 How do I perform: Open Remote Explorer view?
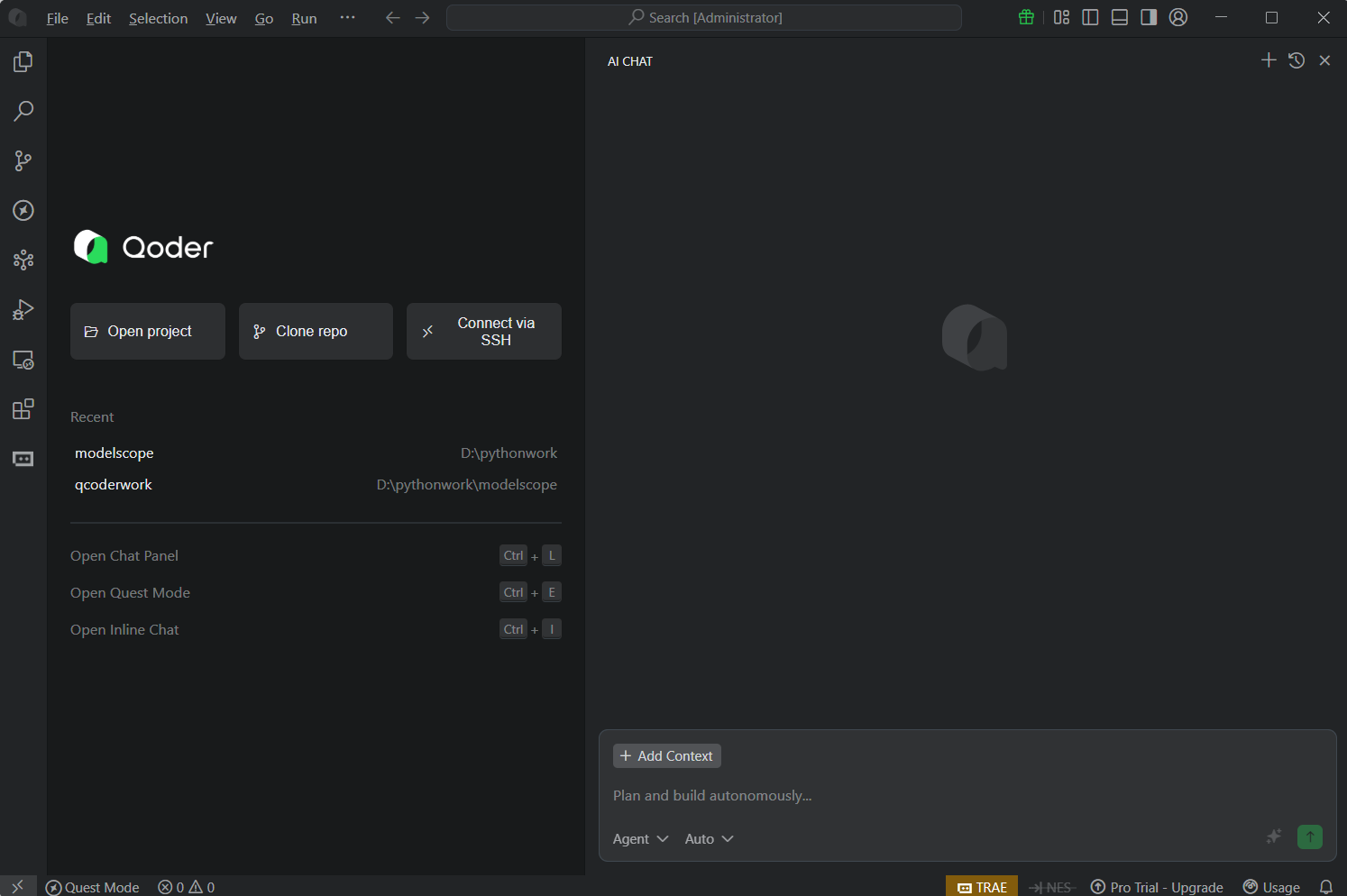(23, 360)
